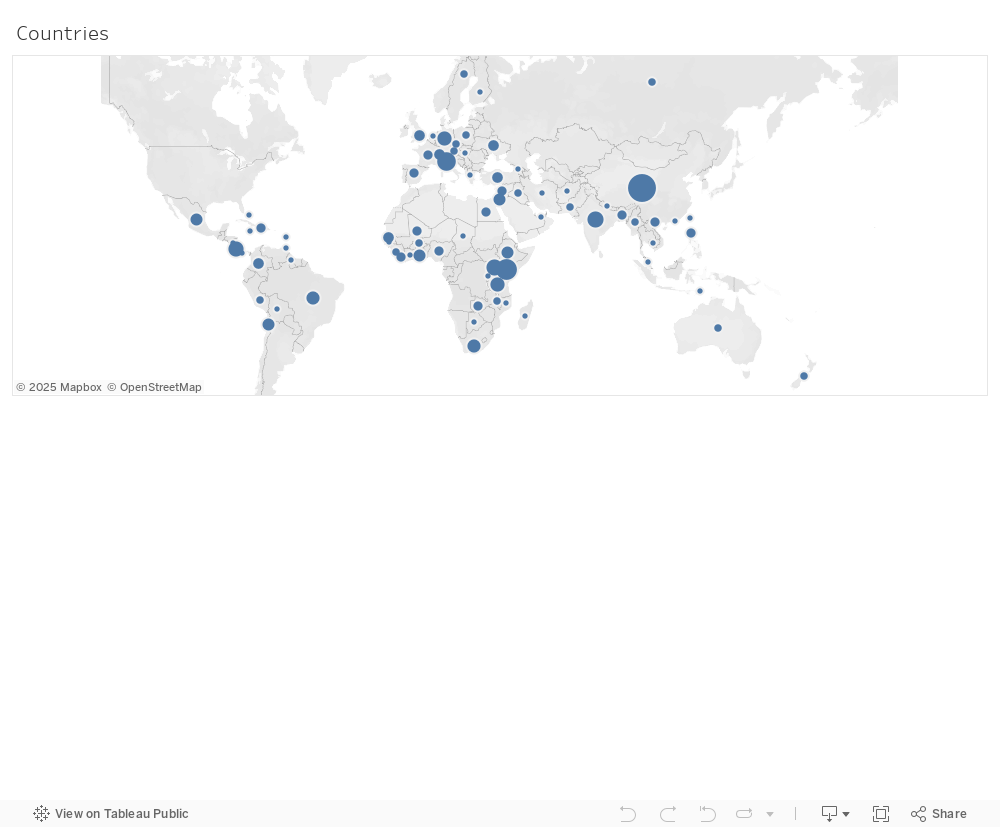Click the Revert (reset view) icon

[707, 814]
